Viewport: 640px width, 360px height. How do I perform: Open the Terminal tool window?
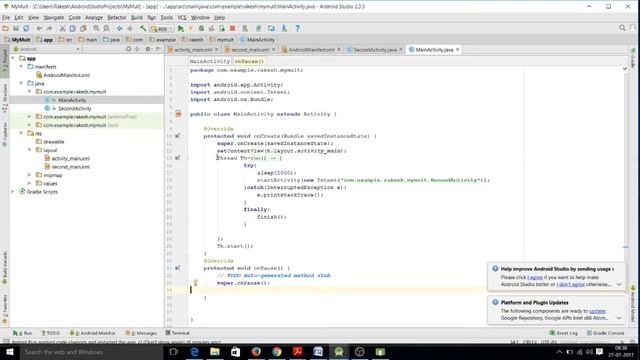[178, 333]
